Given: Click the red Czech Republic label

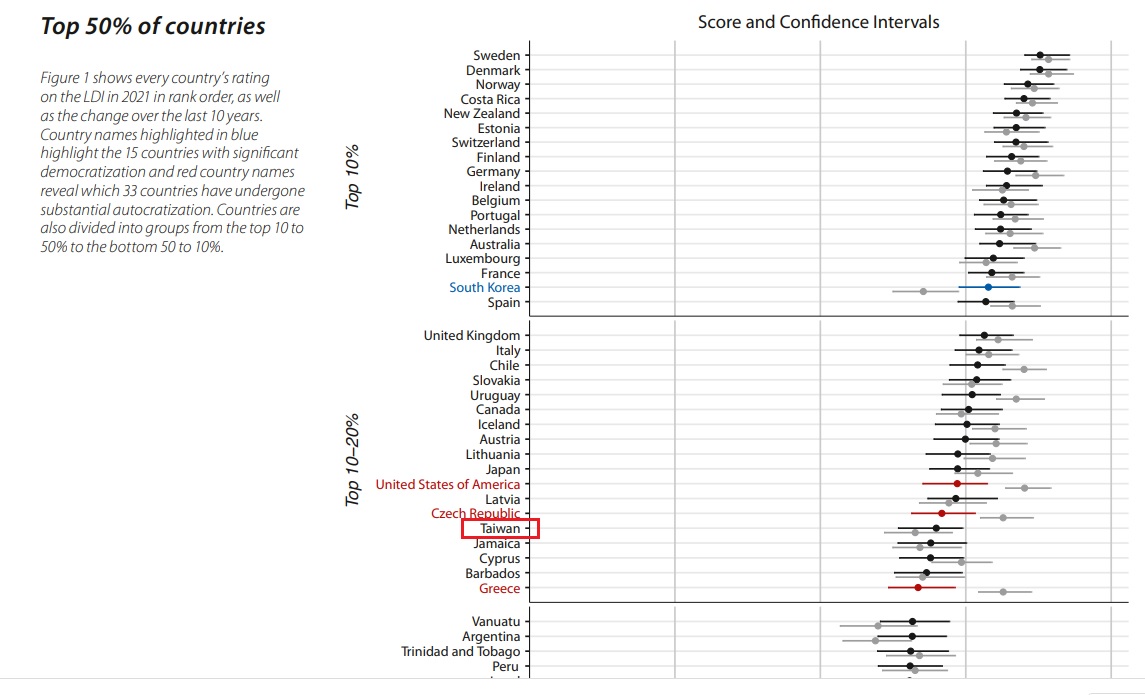Looking at the screenshot, I should click(475, 514).
